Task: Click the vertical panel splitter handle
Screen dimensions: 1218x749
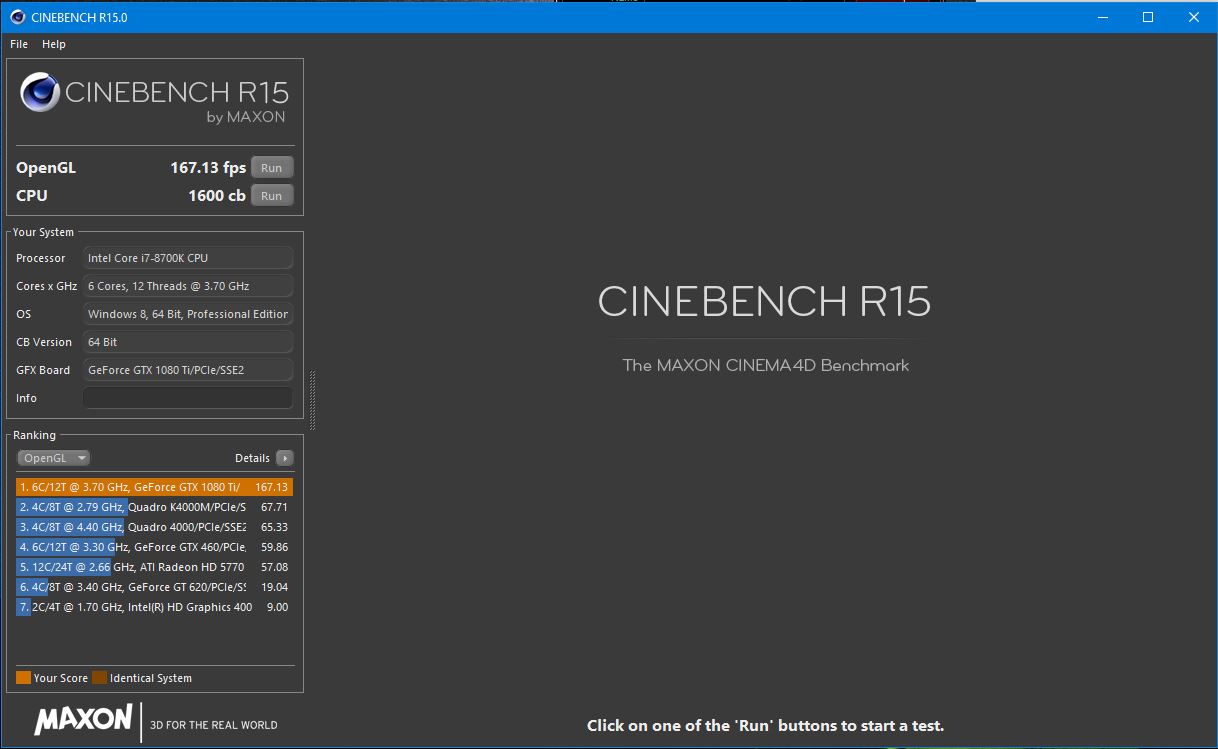Action: coord(312,400)
